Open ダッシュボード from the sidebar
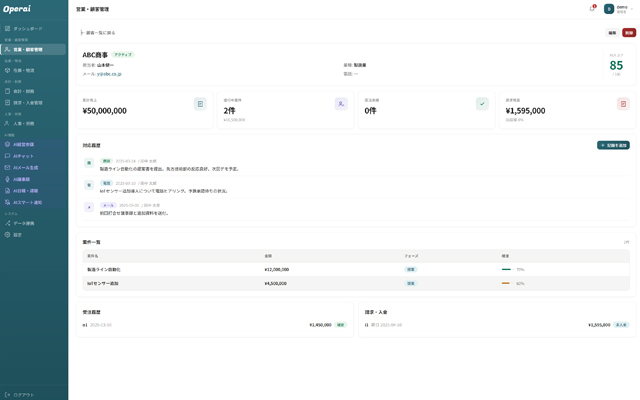Image resolution: width=640 pixels, height=400 pixels. [x=28, y=29]
